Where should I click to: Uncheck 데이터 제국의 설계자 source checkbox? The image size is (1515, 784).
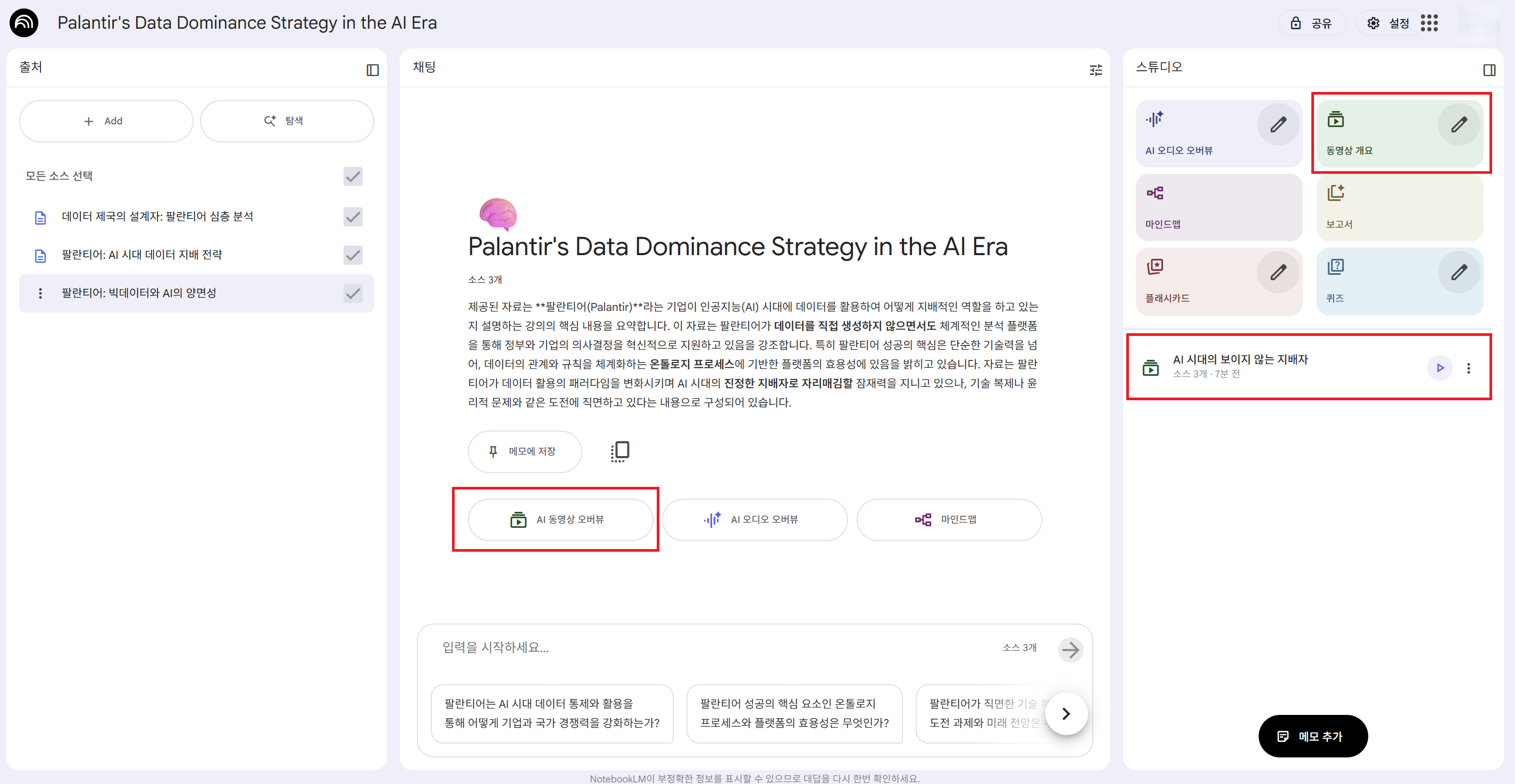[353, 217]
